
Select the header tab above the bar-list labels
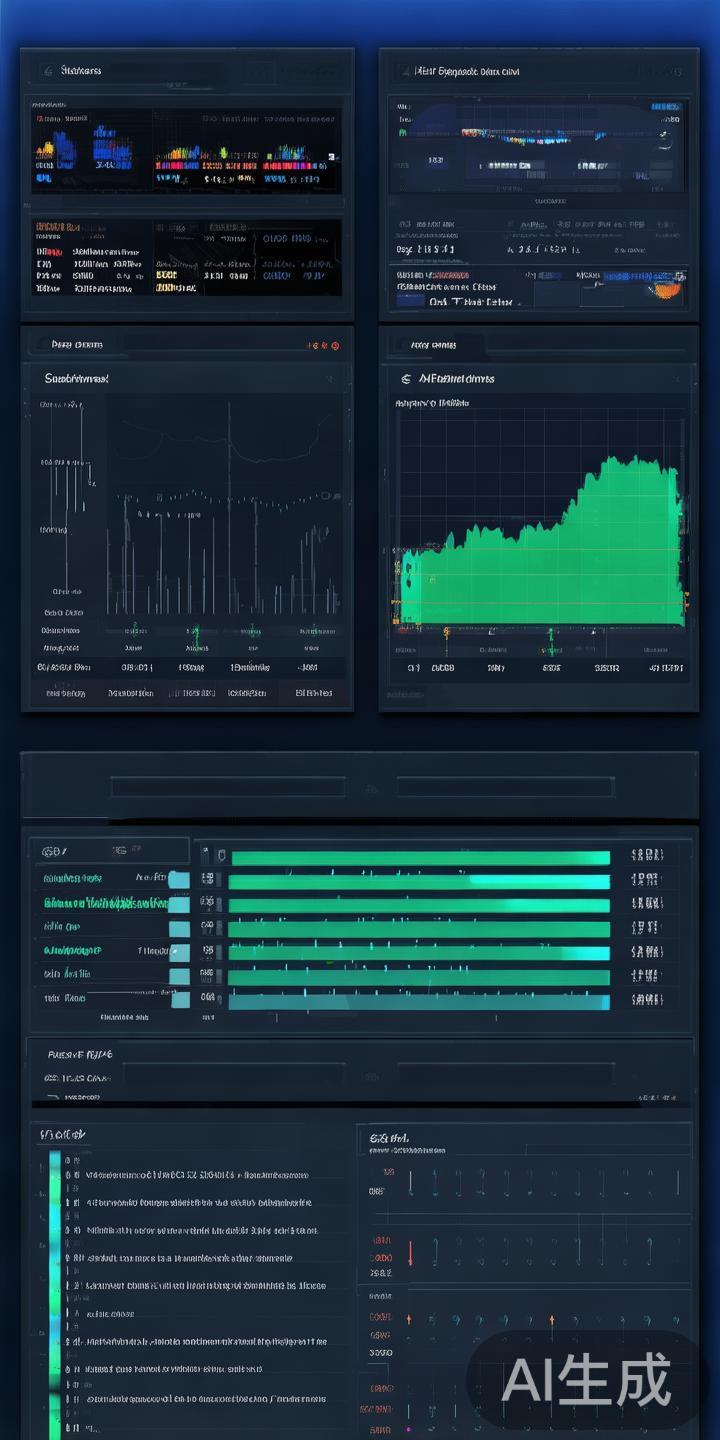tap(108, 851)
